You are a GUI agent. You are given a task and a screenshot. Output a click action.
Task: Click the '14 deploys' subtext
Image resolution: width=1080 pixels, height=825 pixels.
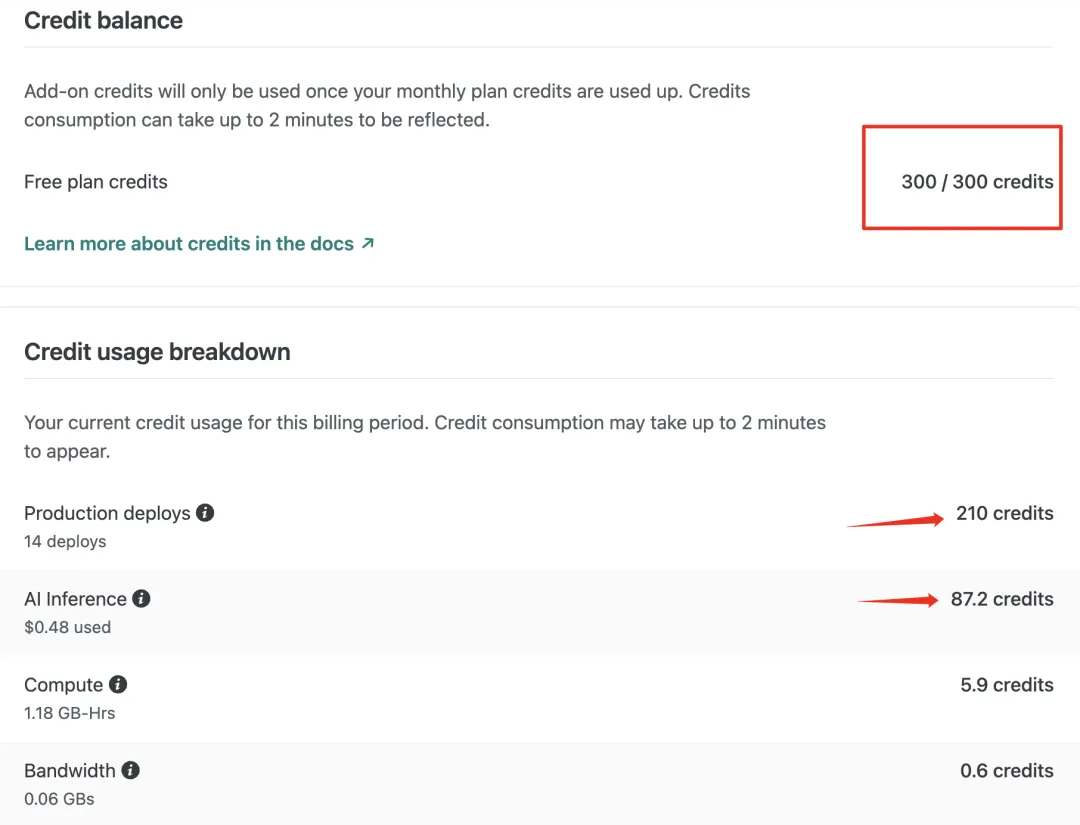point(65,542)
